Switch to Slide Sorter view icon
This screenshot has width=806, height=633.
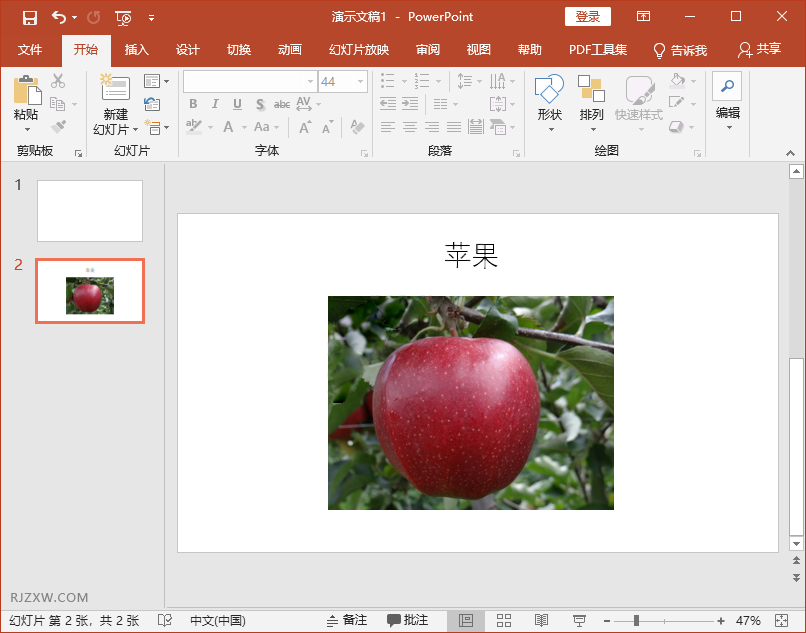503,620
